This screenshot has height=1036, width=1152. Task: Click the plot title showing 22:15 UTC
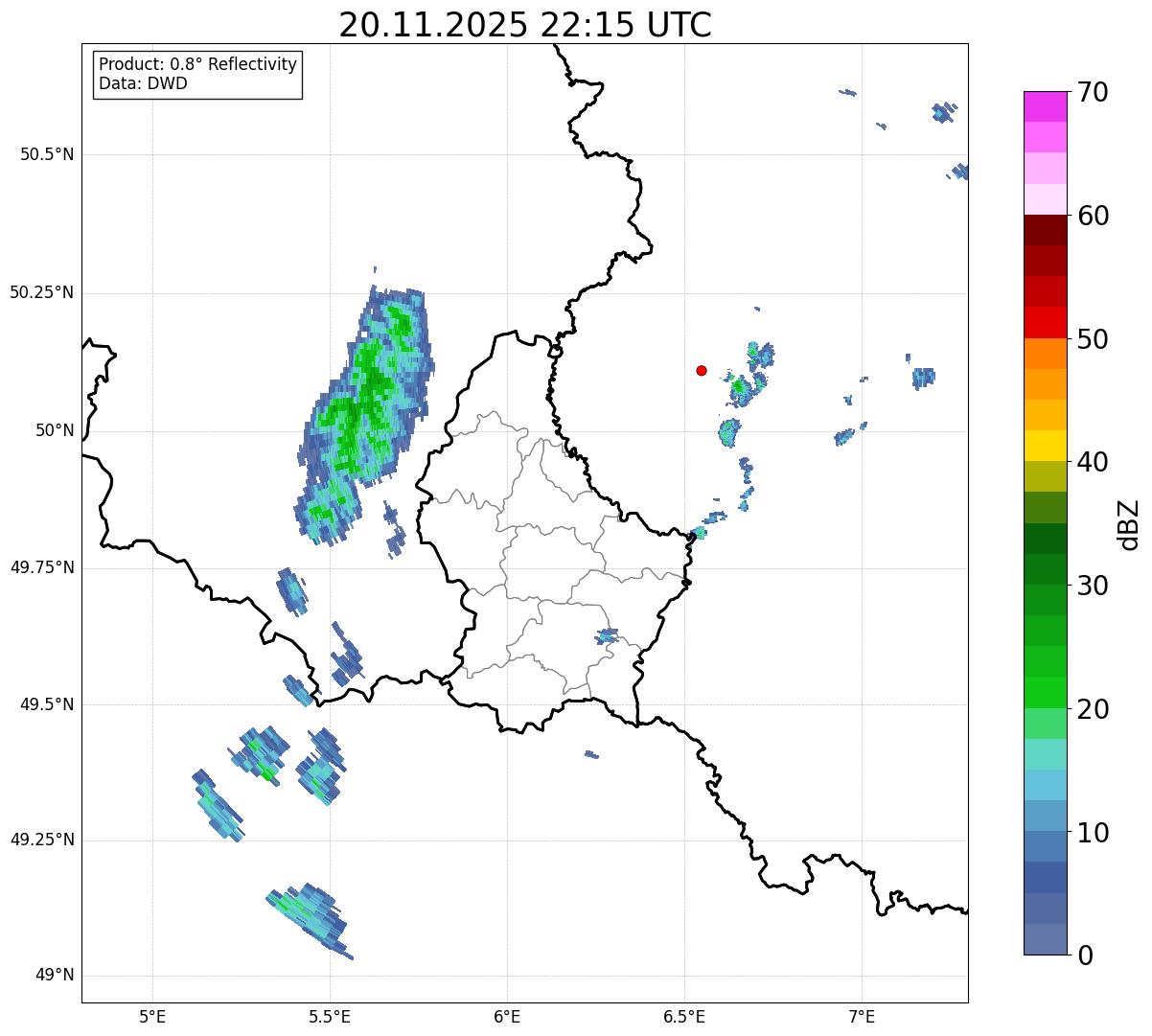click(x=524, y=25)
